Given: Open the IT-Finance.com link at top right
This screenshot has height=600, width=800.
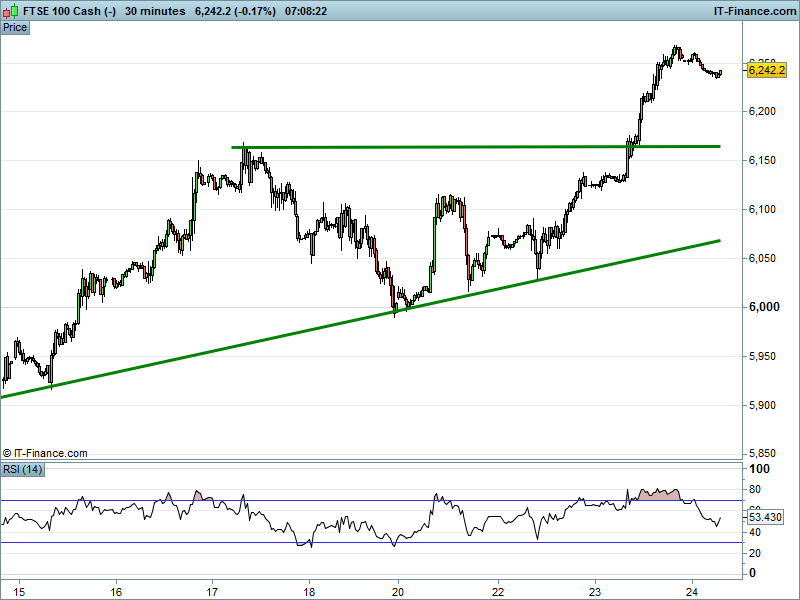Looking at the screenshot, I should [x=753, y=11].
